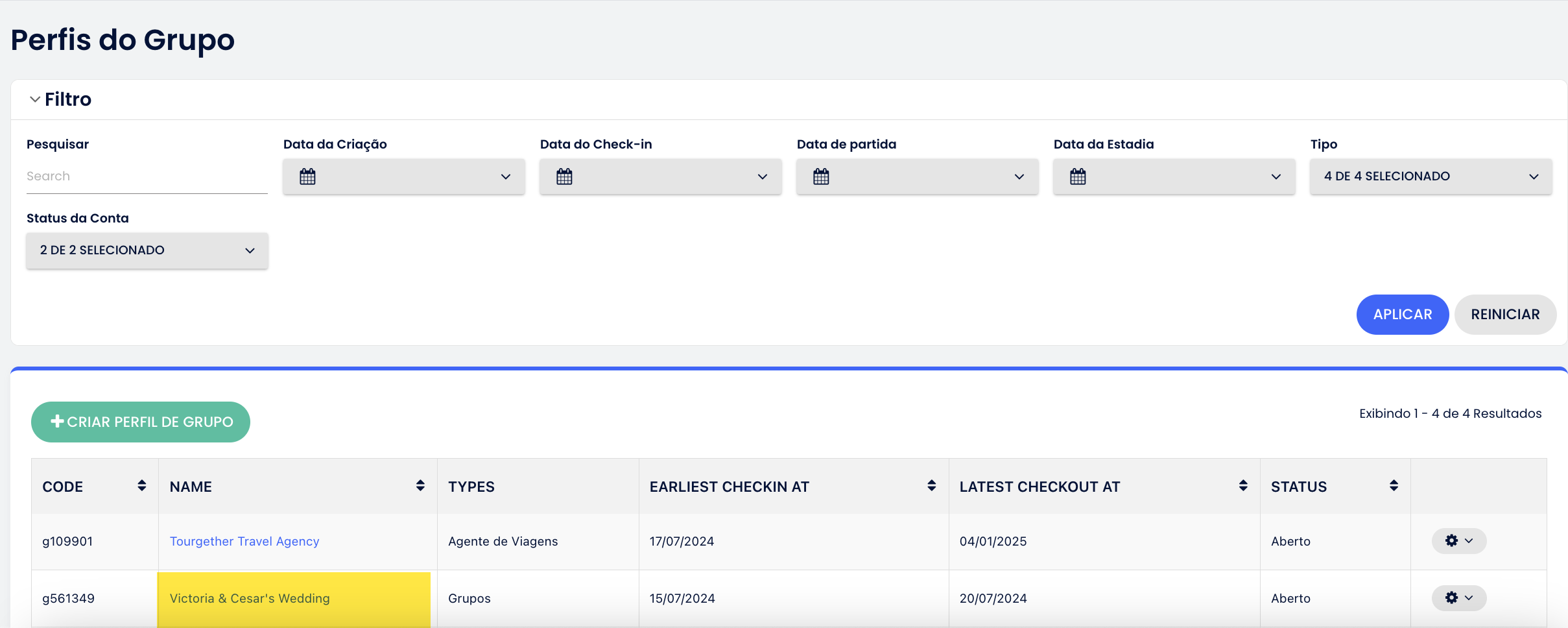Screen dimensions: 1568x628
Task: Sort by Earliest Checkin At arrows
Action: (x=931, y=486)
